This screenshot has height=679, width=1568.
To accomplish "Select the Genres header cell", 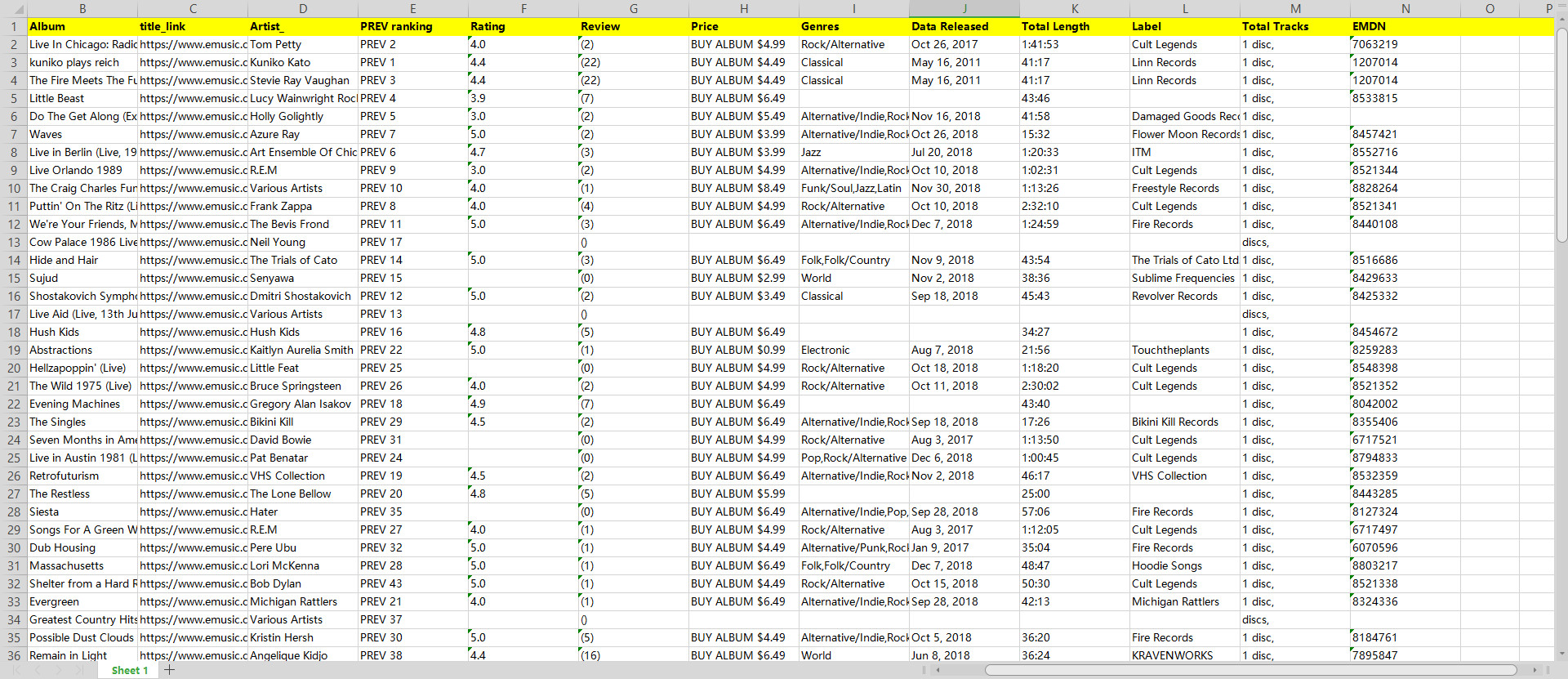I will pos(854,26).
